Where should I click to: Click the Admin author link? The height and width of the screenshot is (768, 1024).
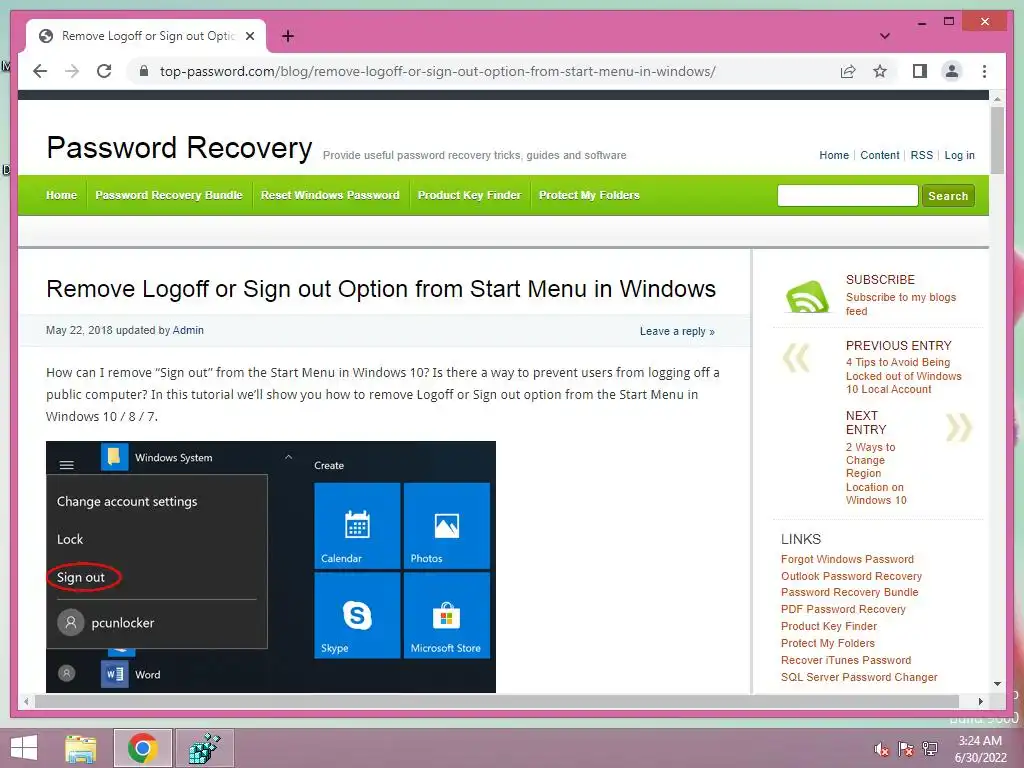[x=188, y=330]
